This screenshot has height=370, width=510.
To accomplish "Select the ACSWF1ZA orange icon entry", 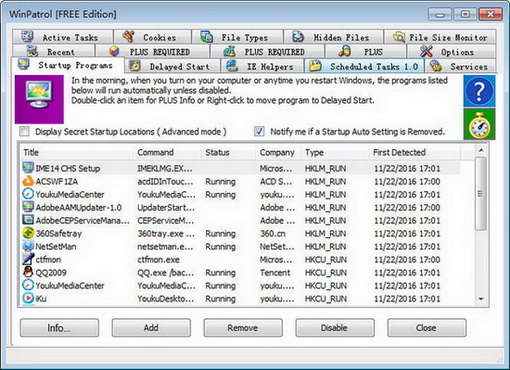I will point(28,181).
